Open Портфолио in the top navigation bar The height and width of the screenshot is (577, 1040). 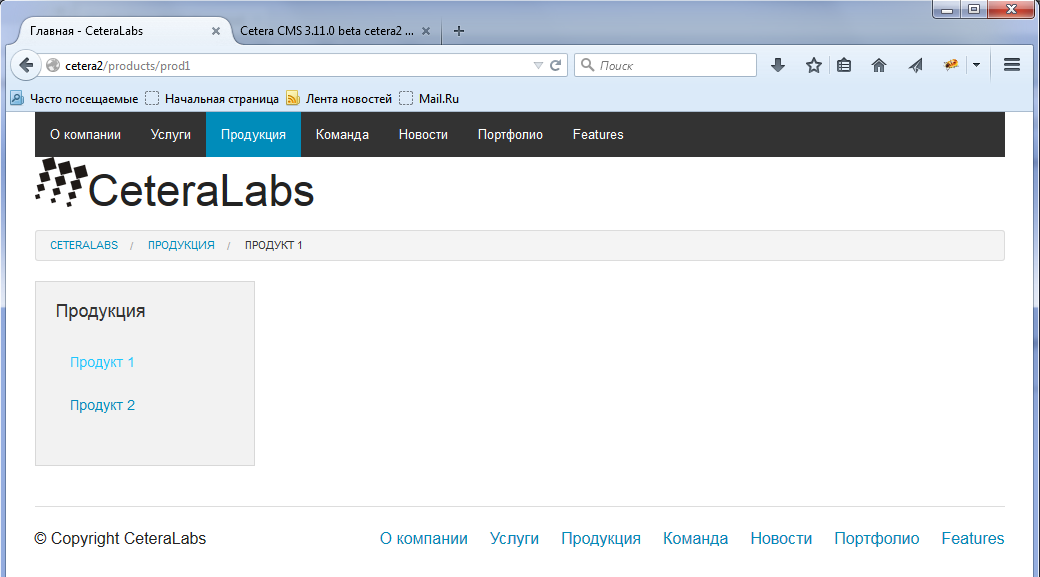coord(510,135)
